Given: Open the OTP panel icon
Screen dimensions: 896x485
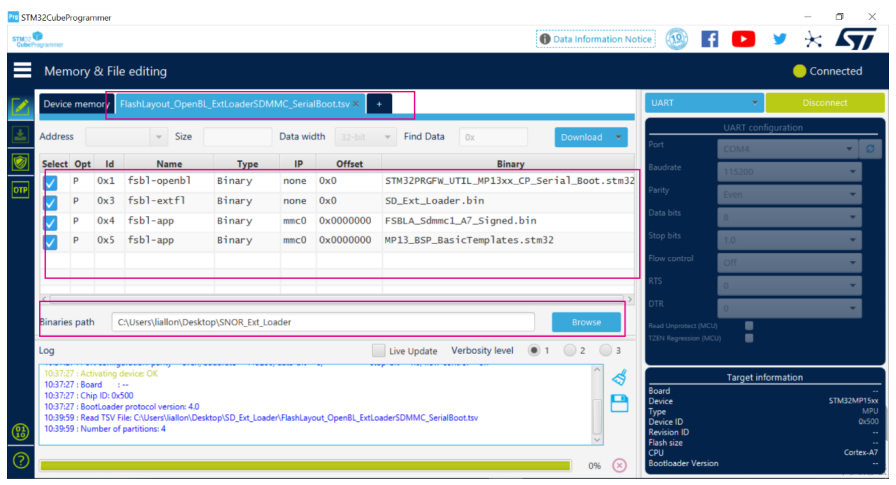Looking at the screenshot, I should point(21,190).
